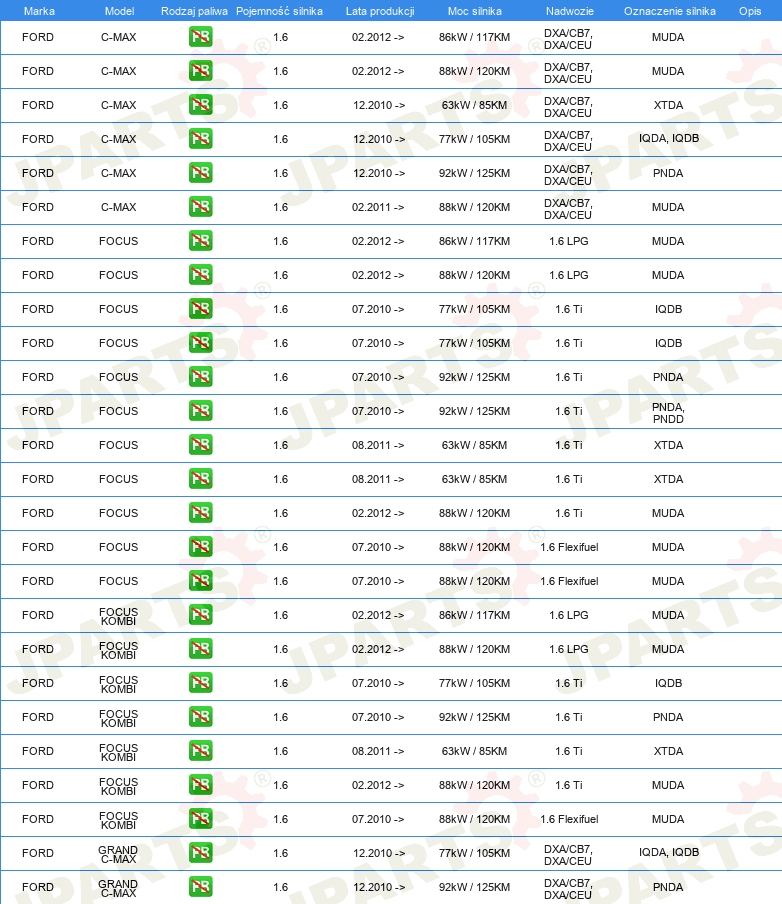Click fuel icon for GRAND C-MAX 77kW/105KM
Image resolution: width=782 pixels, height=904 pixels.
[201, 853]
